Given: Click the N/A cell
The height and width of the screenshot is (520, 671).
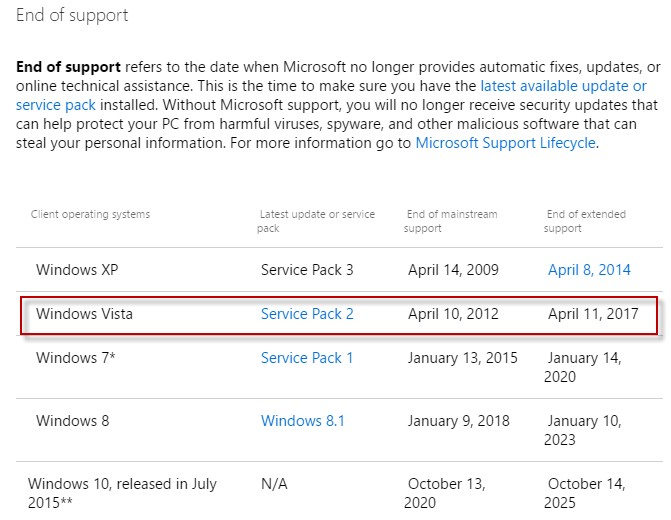Looking at the screenshot, I should [x=274, y=484].
